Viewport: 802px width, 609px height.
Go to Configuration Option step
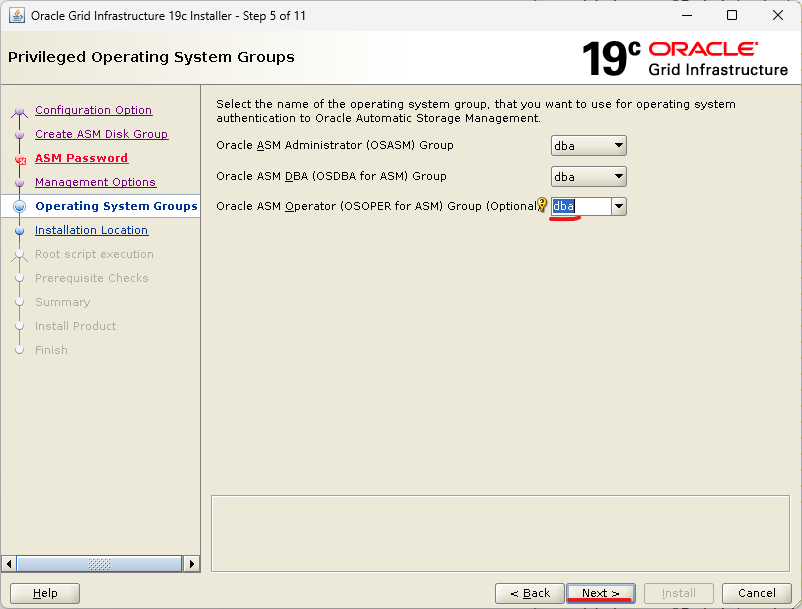(93, 110)
